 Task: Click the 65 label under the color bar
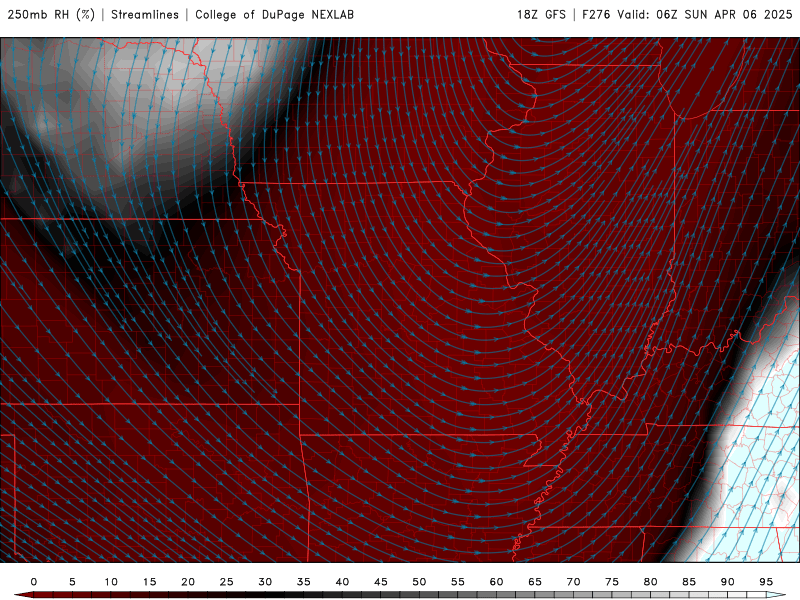[x=535, y=582]
